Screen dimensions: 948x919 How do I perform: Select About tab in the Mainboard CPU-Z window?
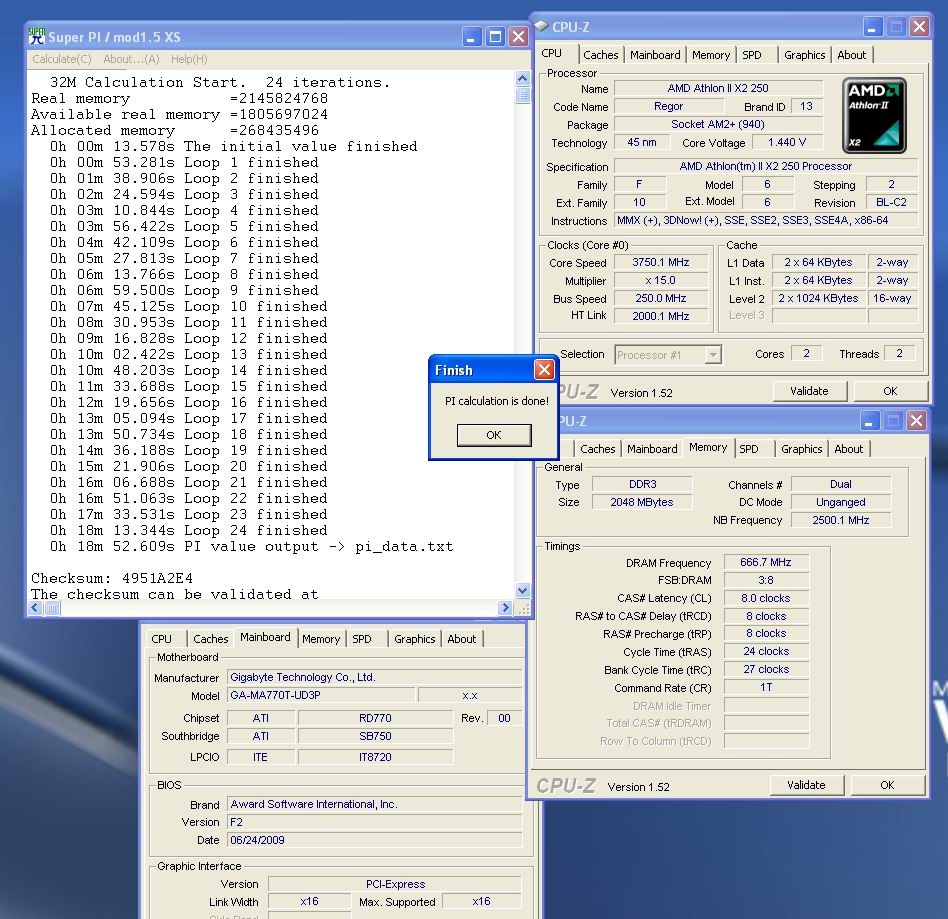tap(461, 639)
